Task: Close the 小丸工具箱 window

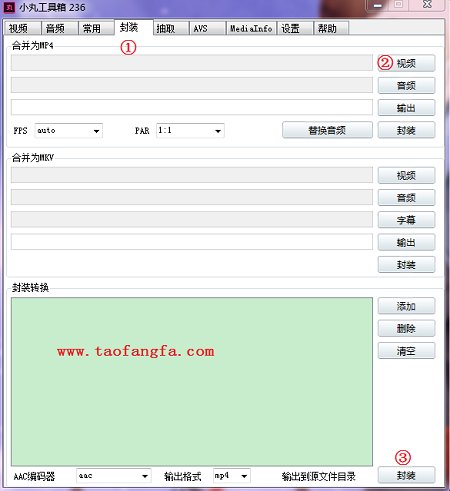Action: 427,5
